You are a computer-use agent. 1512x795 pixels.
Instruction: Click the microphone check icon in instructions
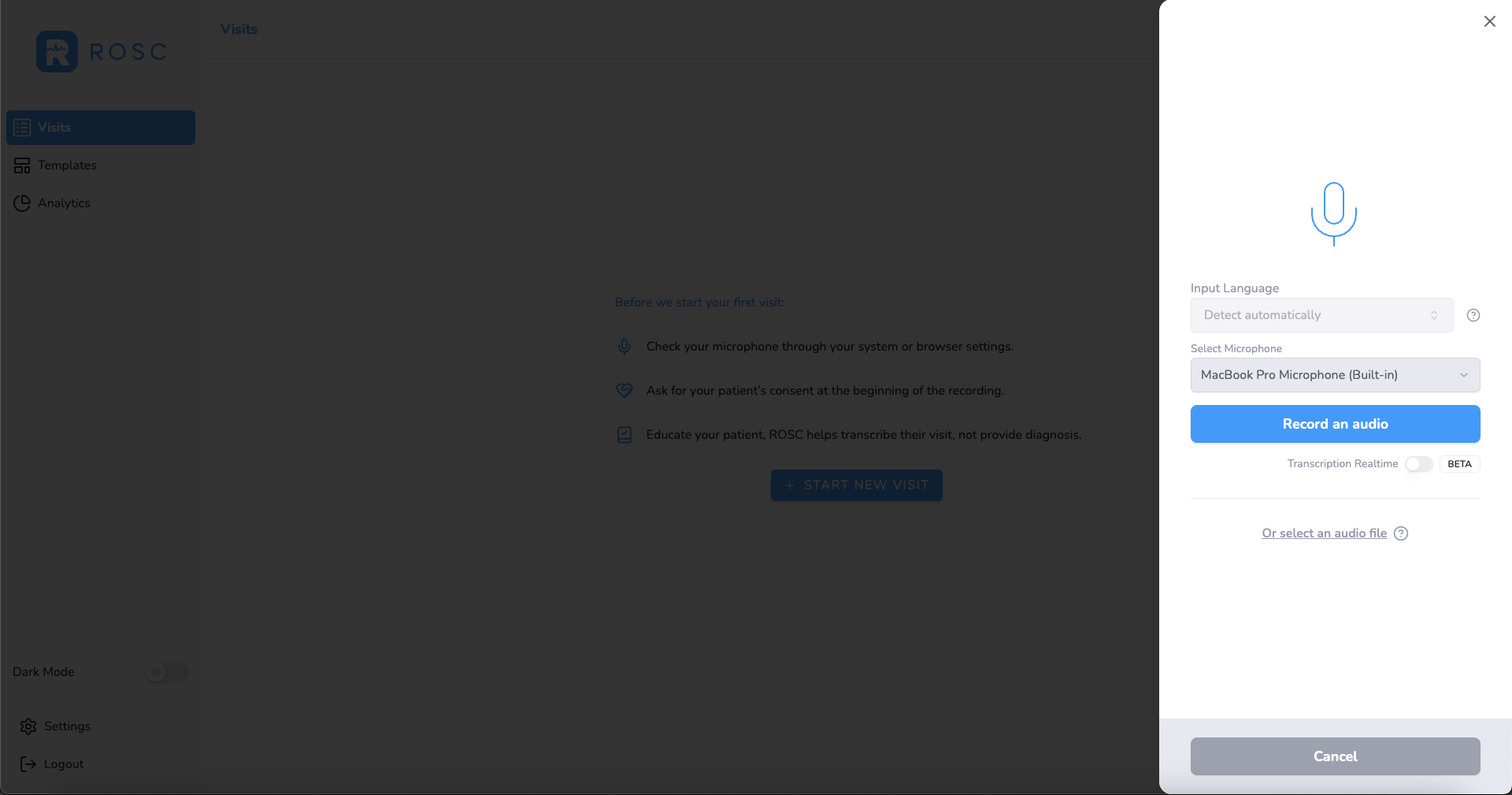click(x=624, y=346)
